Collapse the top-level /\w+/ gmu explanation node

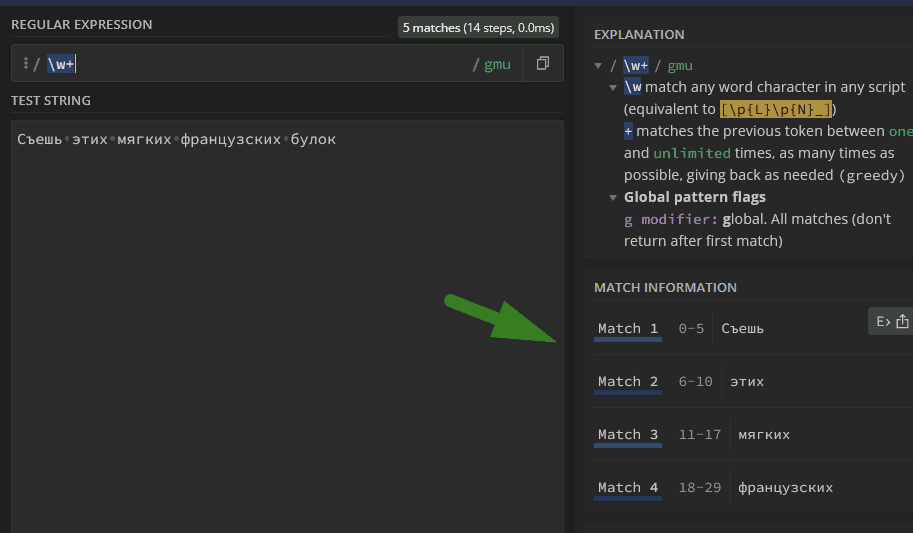coord(598,66)
